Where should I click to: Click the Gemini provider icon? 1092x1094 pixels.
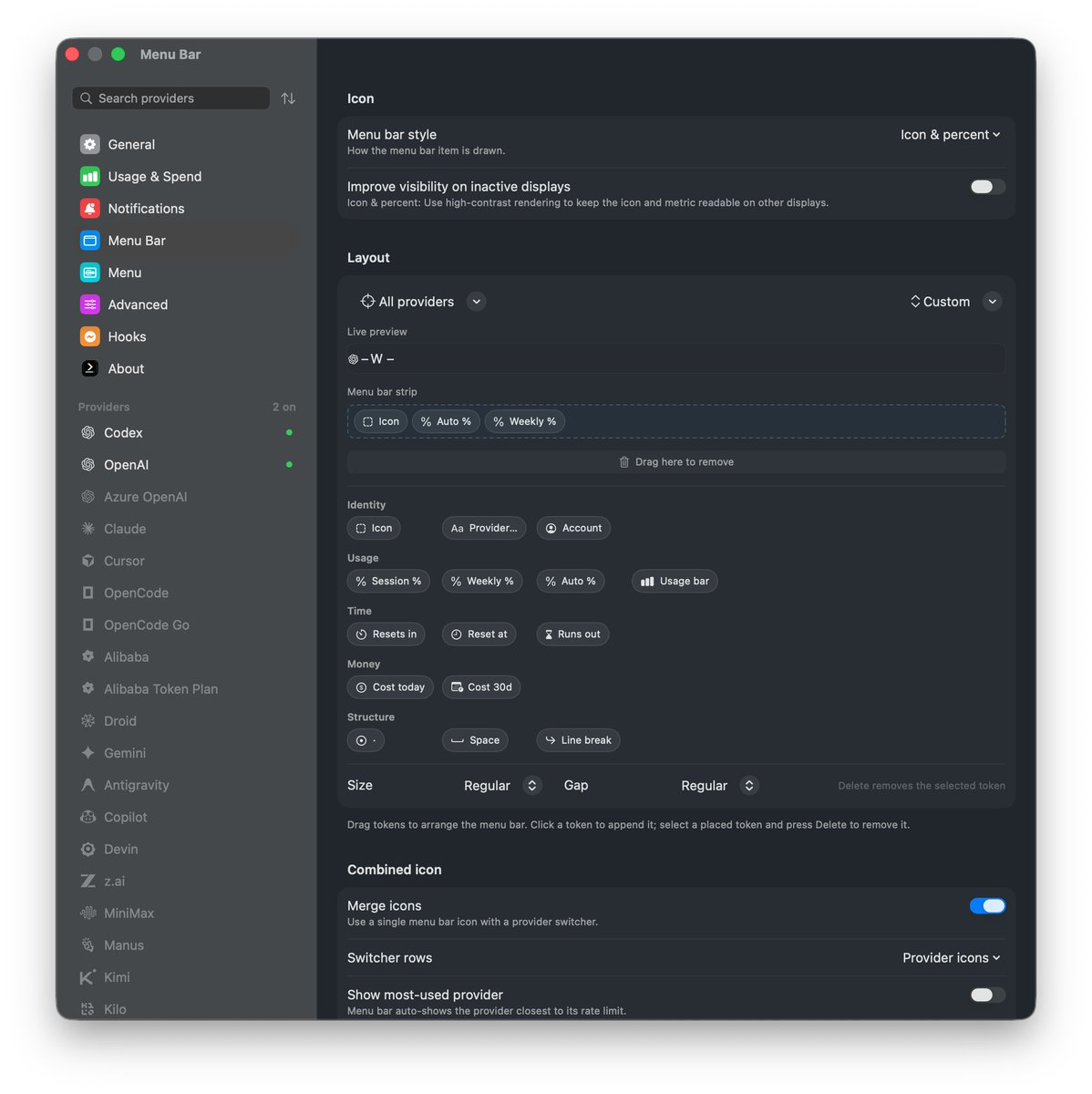88,753
